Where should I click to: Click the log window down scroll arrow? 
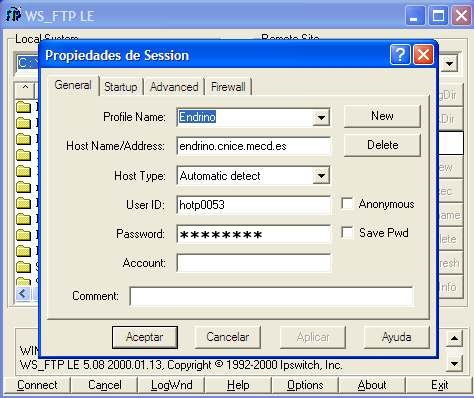click(x=454, y=363)
